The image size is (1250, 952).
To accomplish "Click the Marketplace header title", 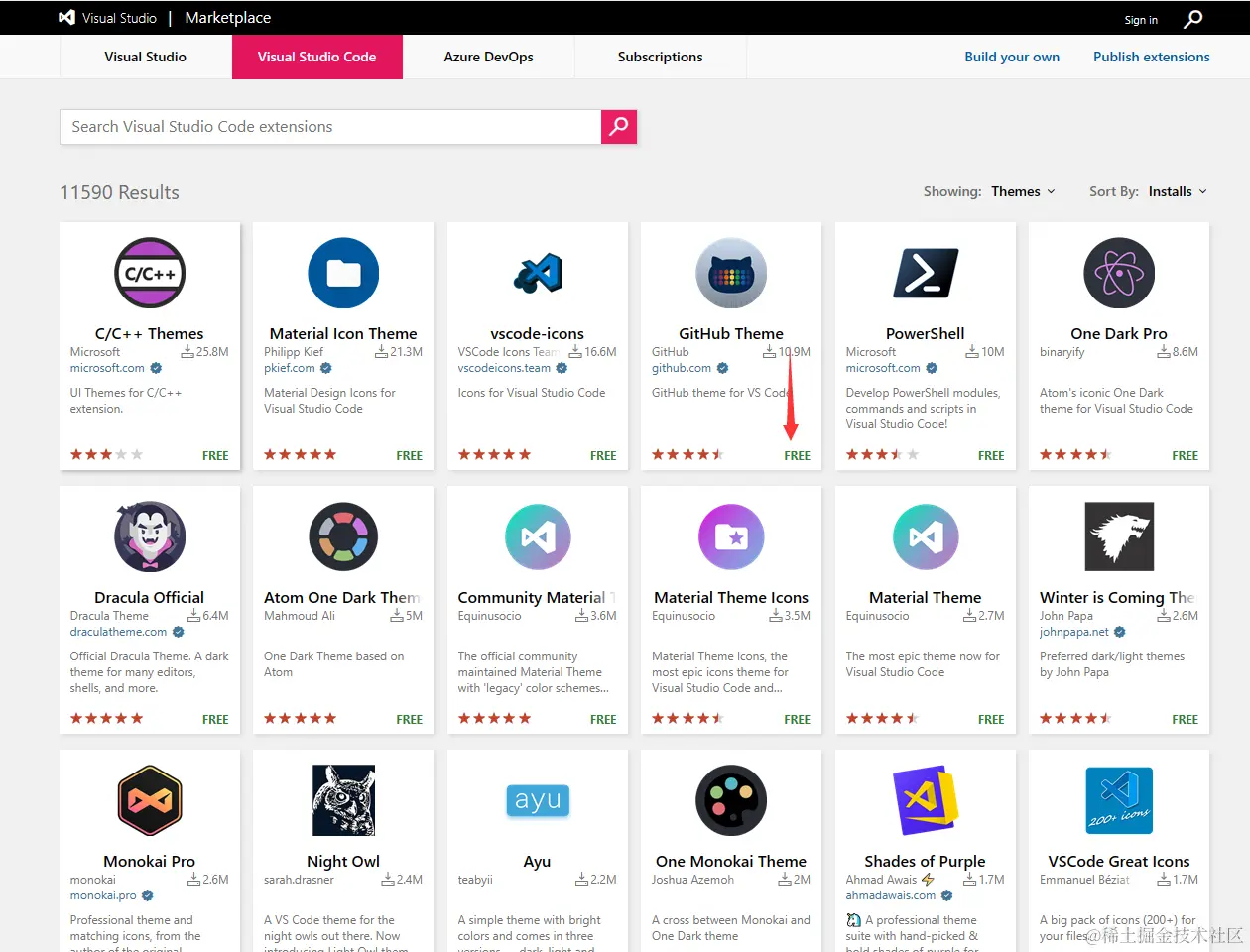I will click(x=228, y=17).
